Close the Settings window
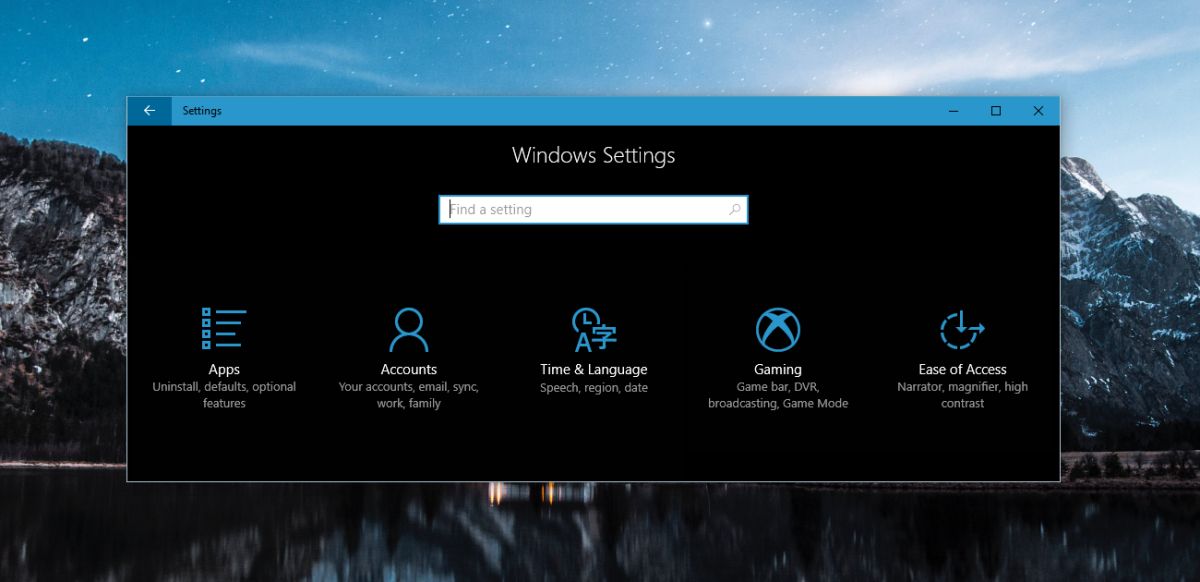 [1038, 111]
